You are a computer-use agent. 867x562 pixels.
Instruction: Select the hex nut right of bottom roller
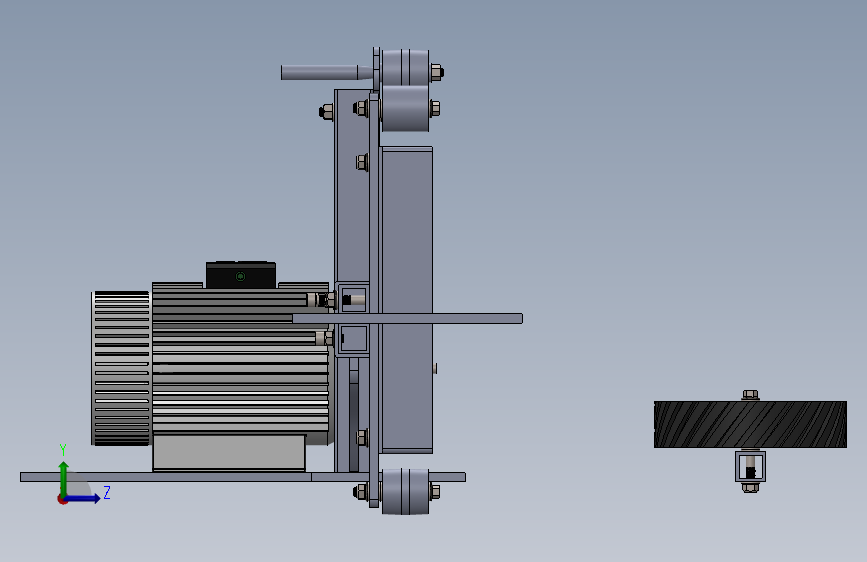point(435,492)
